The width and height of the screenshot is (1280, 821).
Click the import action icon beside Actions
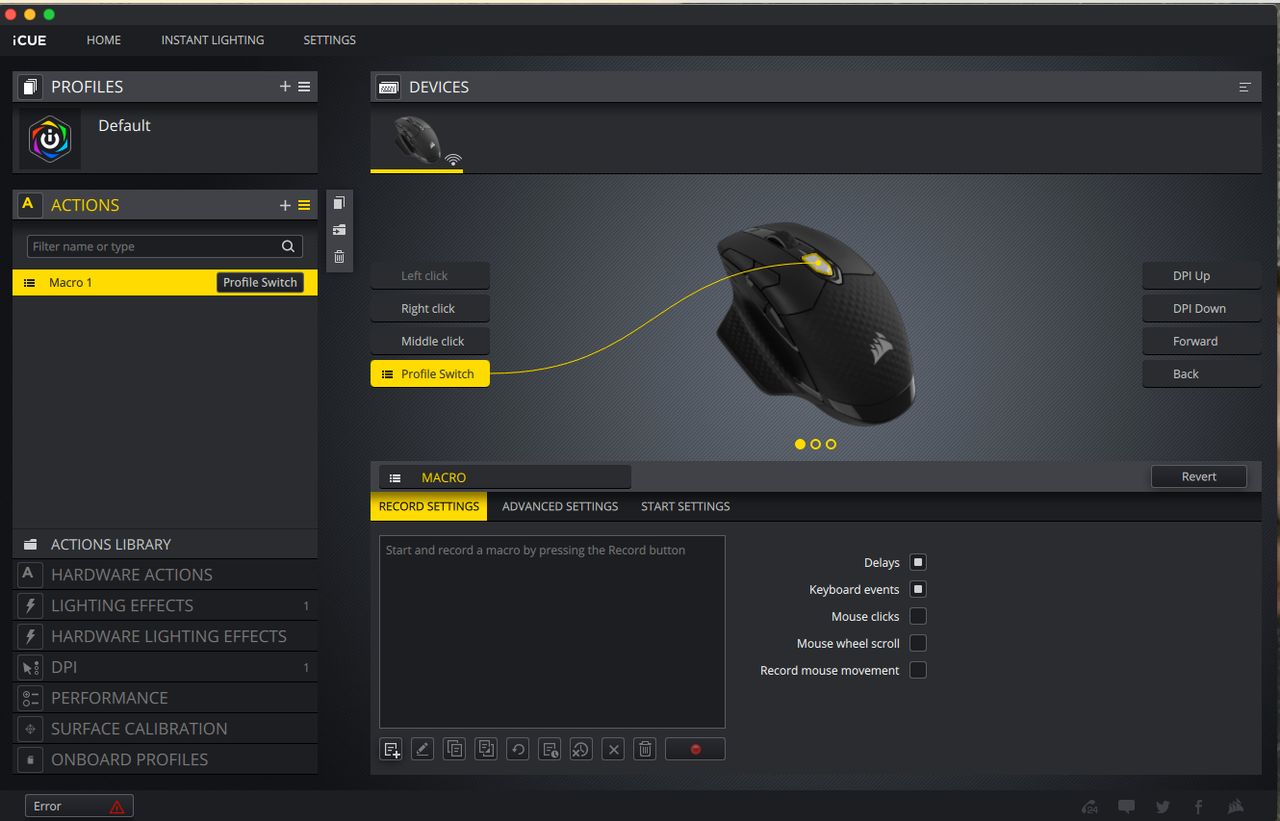pyautogui.click(x=339, y=230)
